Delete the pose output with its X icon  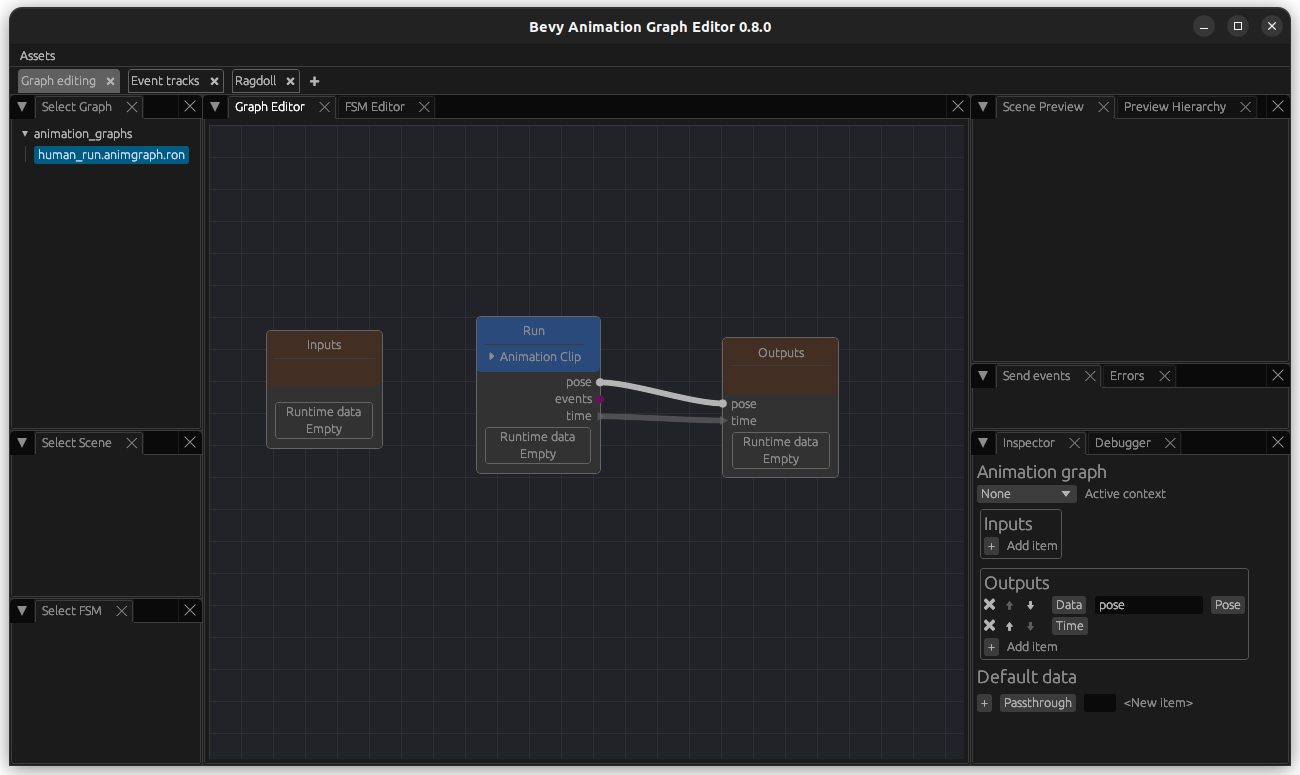[x=989, y=604]
